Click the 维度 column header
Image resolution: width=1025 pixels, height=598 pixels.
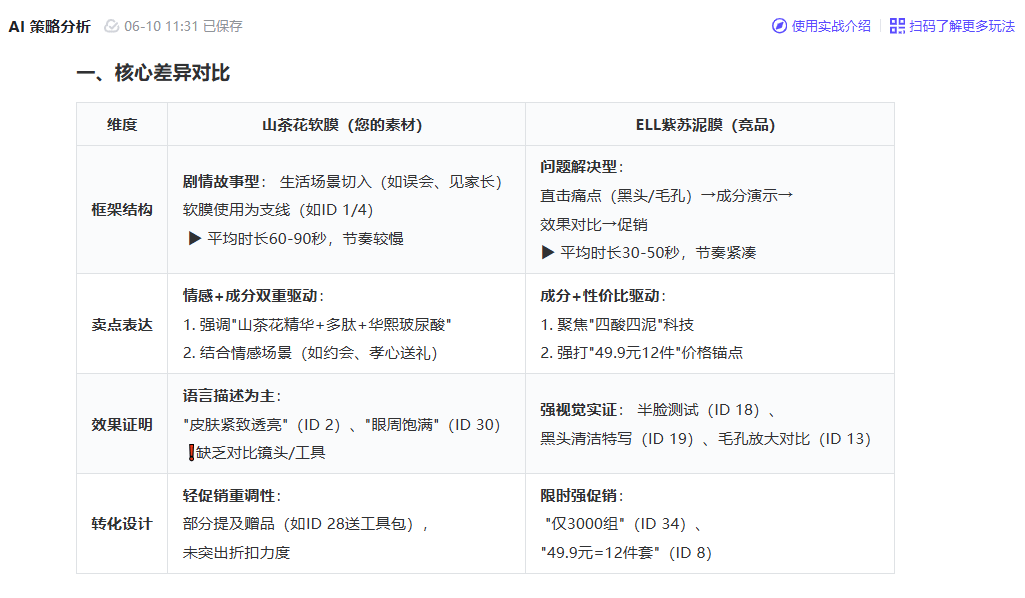tap(122, 125)
